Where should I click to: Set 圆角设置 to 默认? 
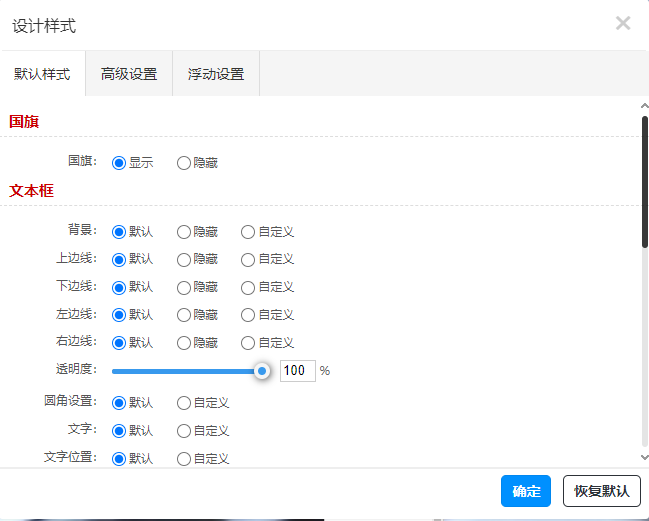pyautogui.click(x=119, y=403)
